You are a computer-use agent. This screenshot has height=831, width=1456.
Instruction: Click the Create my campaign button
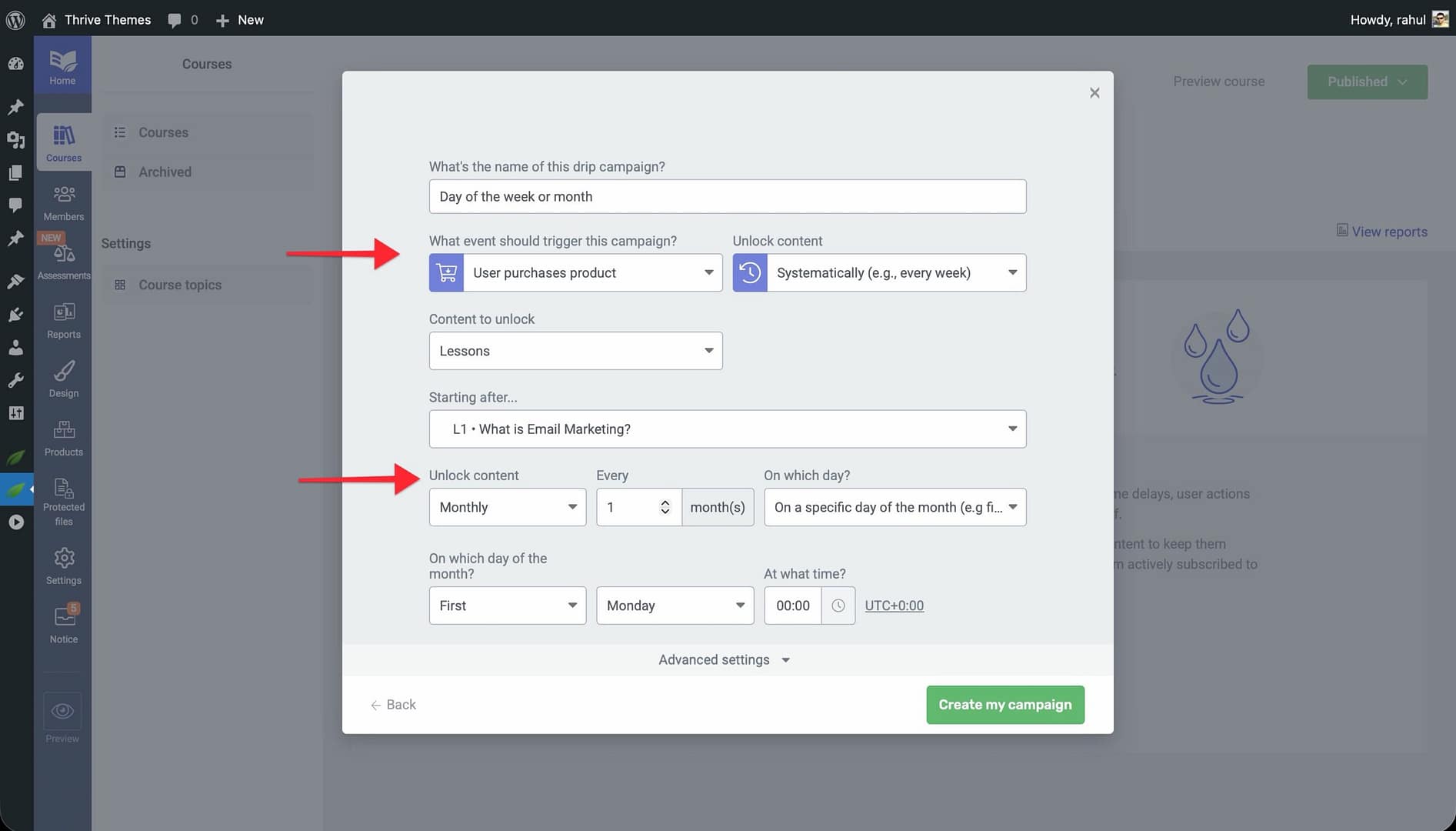(1005, 705)
